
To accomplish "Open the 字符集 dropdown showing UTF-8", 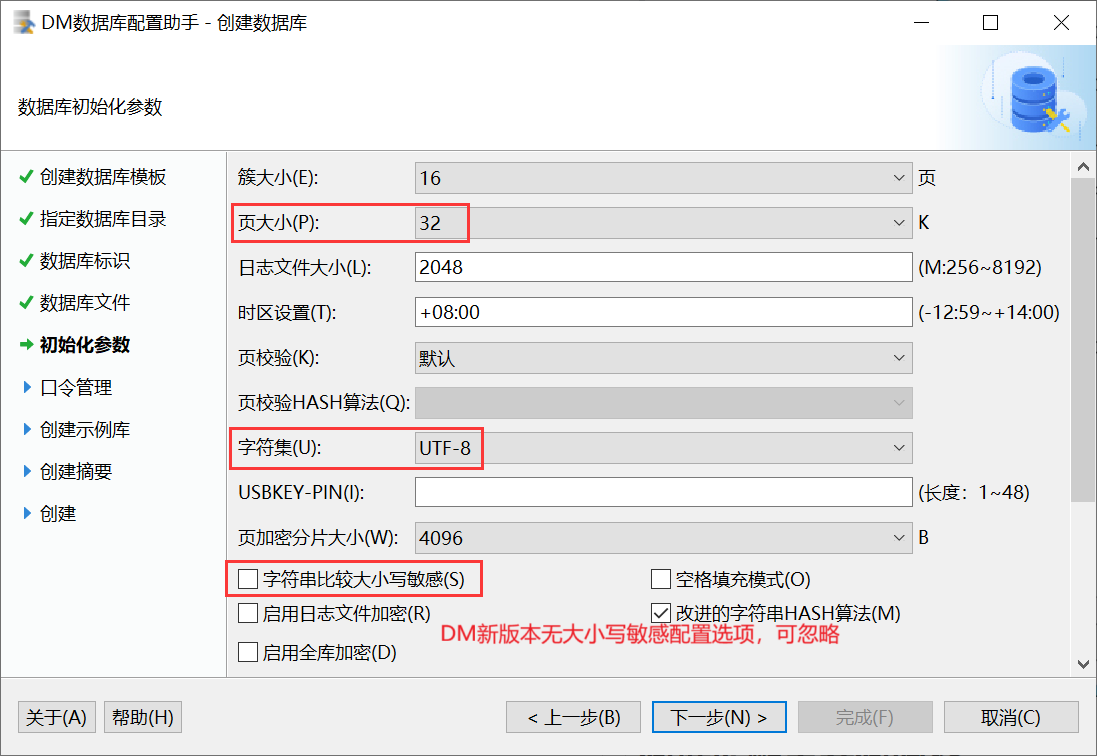I will (x=663, y=448).
